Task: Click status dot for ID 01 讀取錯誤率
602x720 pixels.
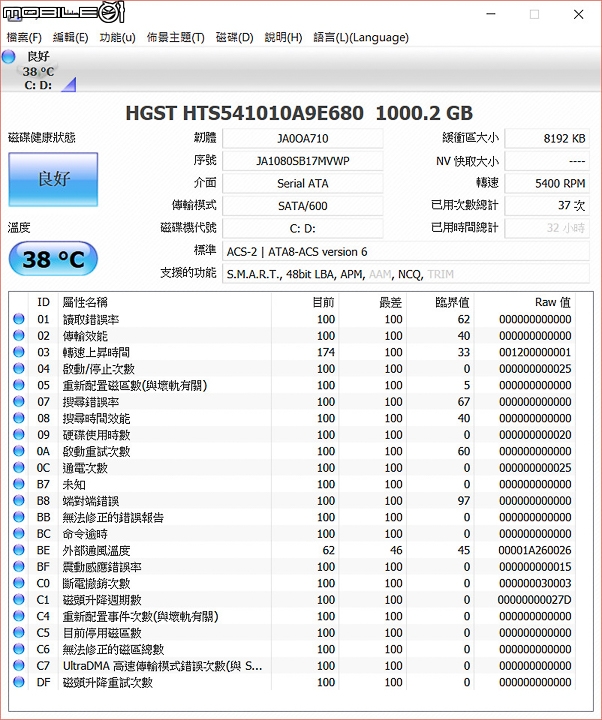Action: [19, 319]
